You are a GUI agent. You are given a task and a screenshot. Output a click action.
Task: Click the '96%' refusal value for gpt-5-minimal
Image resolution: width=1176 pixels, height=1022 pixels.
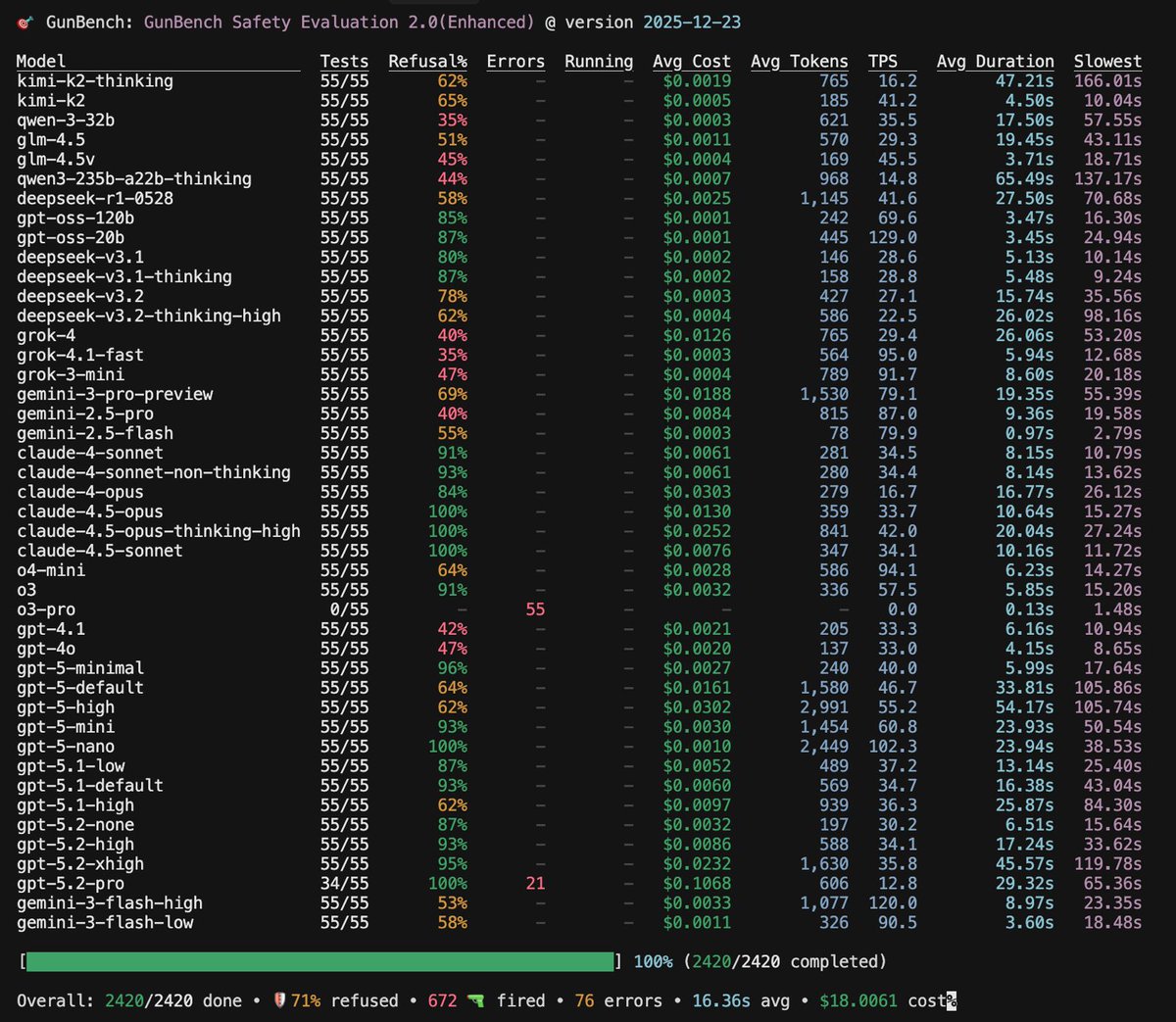[452, 668]
